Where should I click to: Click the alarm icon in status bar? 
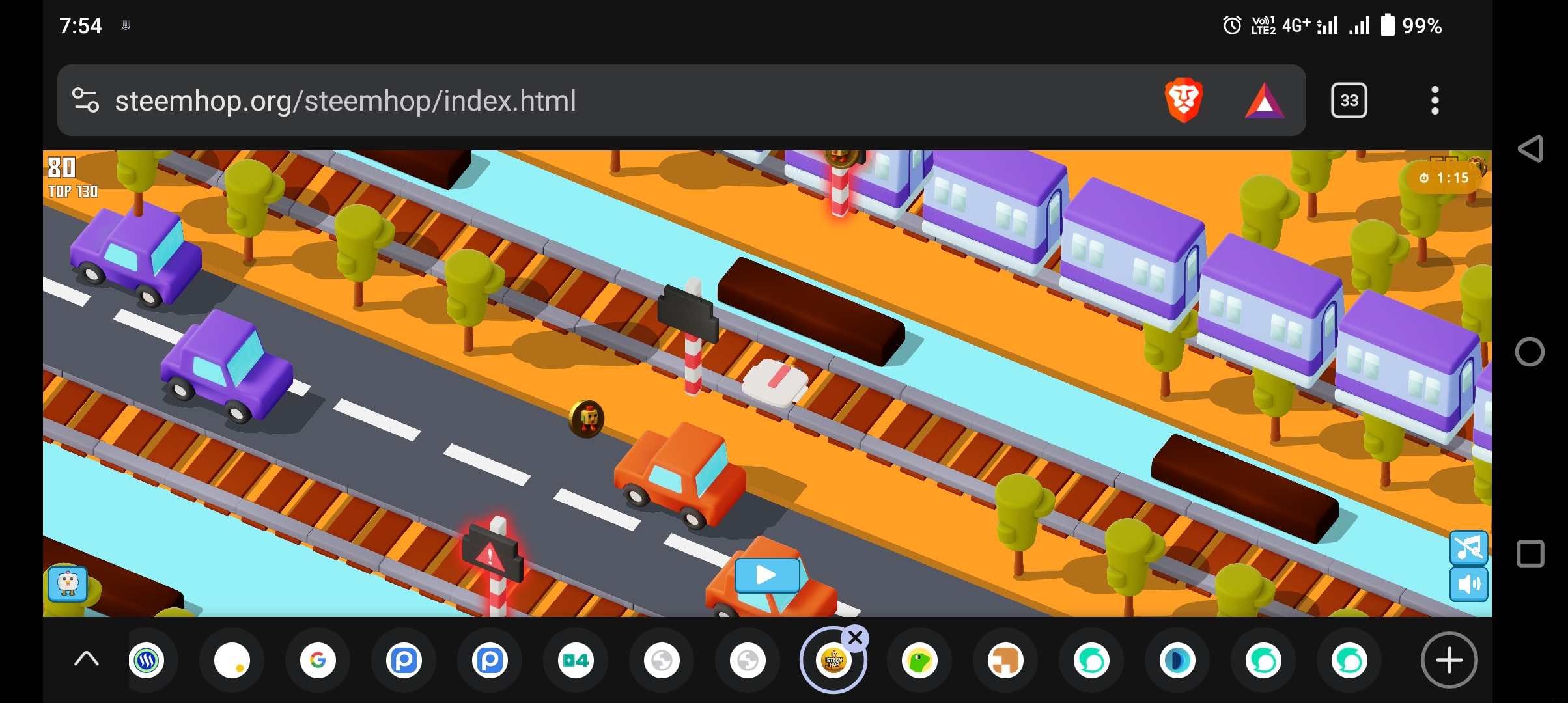click(1232, 25)
